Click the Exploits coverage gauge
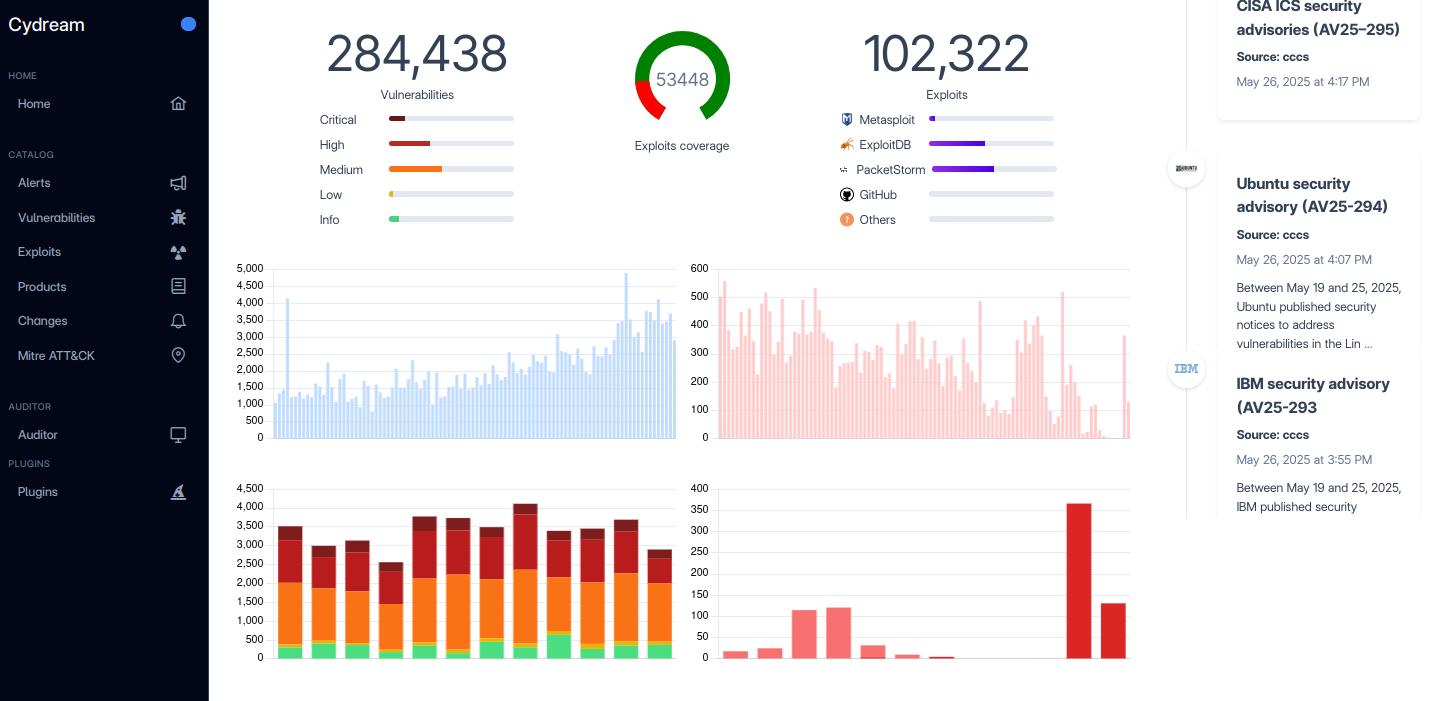 pos(682,79)
